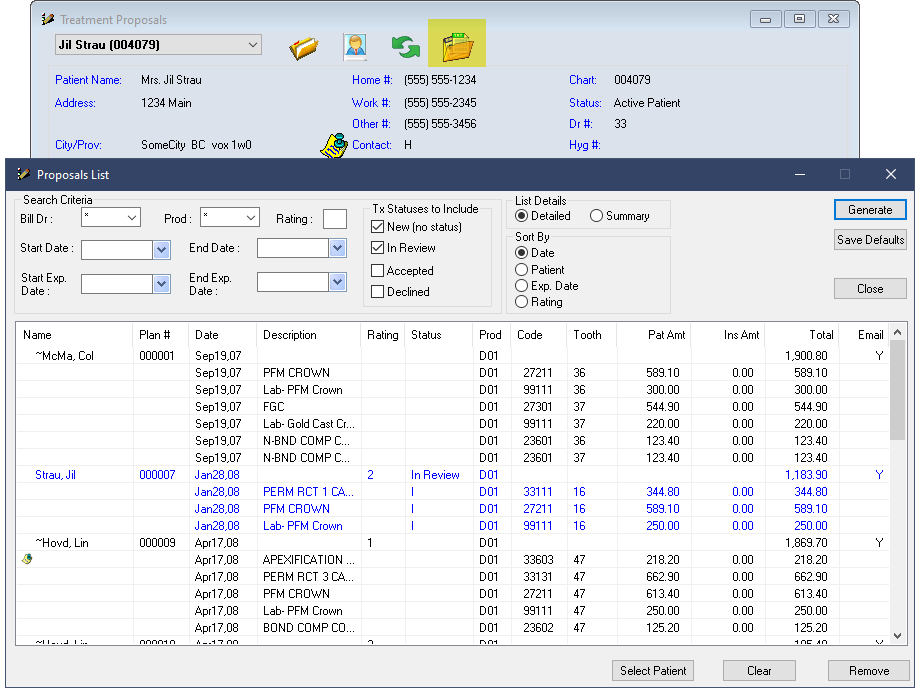Uncheck the New (no status) checkbox
This screenshot has height=696, width=920.
(378, 227)
